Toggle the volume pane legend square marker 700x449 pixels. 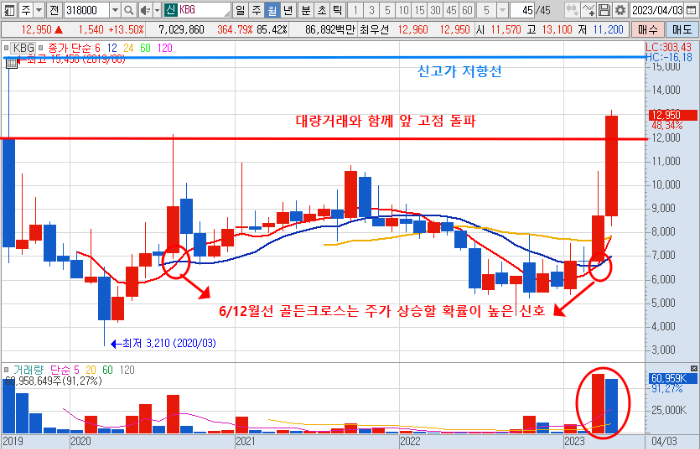pos(6,370)
